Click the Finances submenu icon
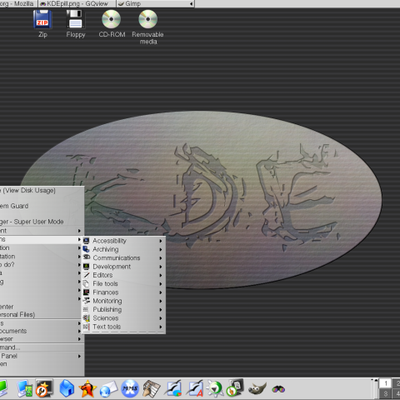This screenshot has height=400, width=400. pyautogui.click(x=86, y=292)
